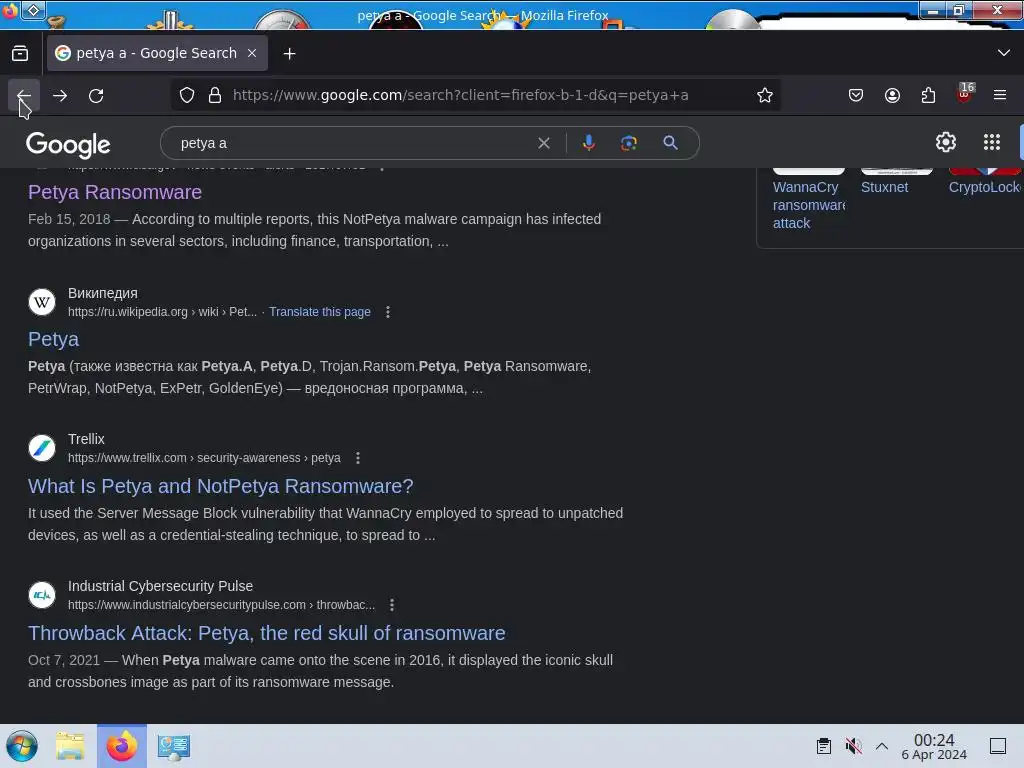Open a new tab with the plus button
The height and width of the screenshot is (768, 1024).
coord(289,54)
